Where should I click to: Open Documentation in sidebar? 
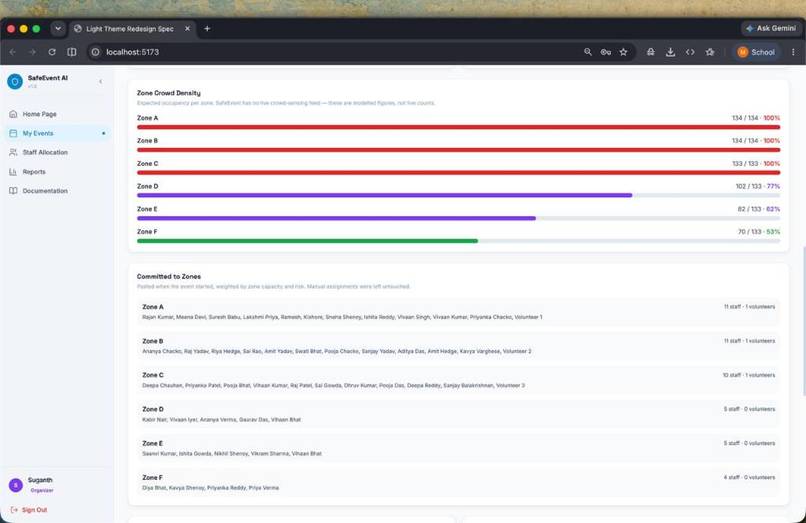58,191
